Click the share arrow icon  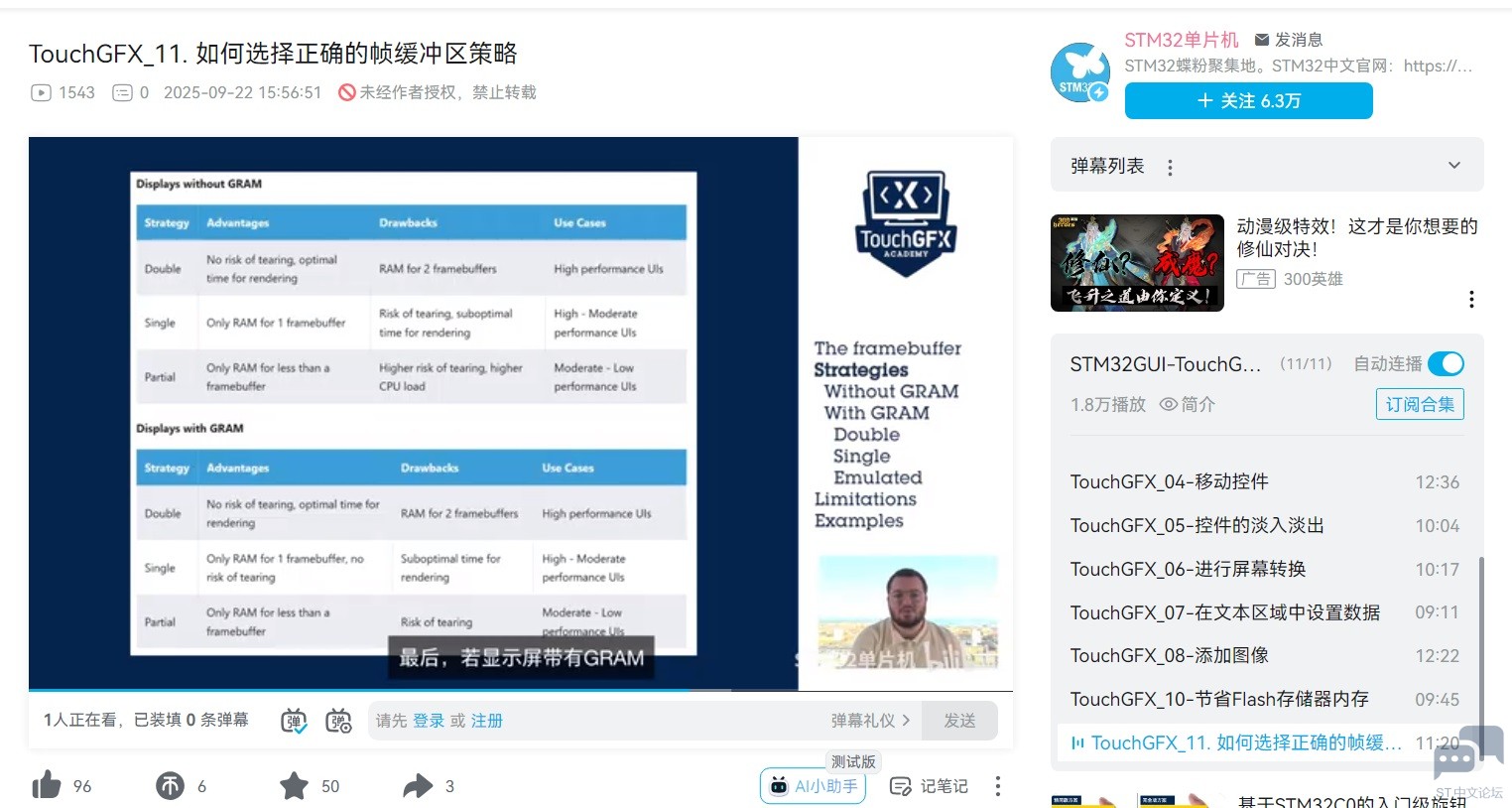pyautogui.click(x=418, y=786)
